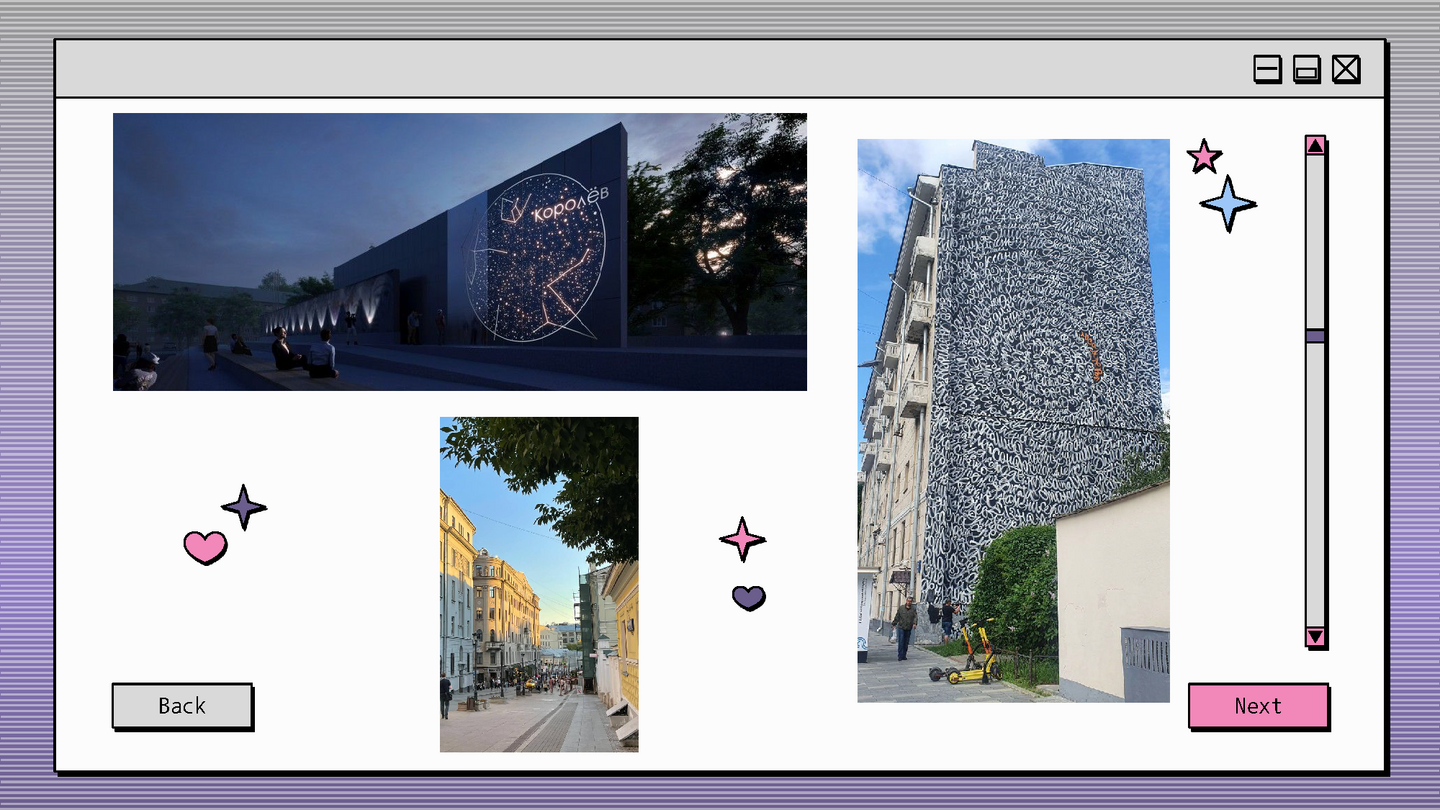Click the close window X icon
Viewport: 1440px width, 810px height.
[x=1346, y=69]
